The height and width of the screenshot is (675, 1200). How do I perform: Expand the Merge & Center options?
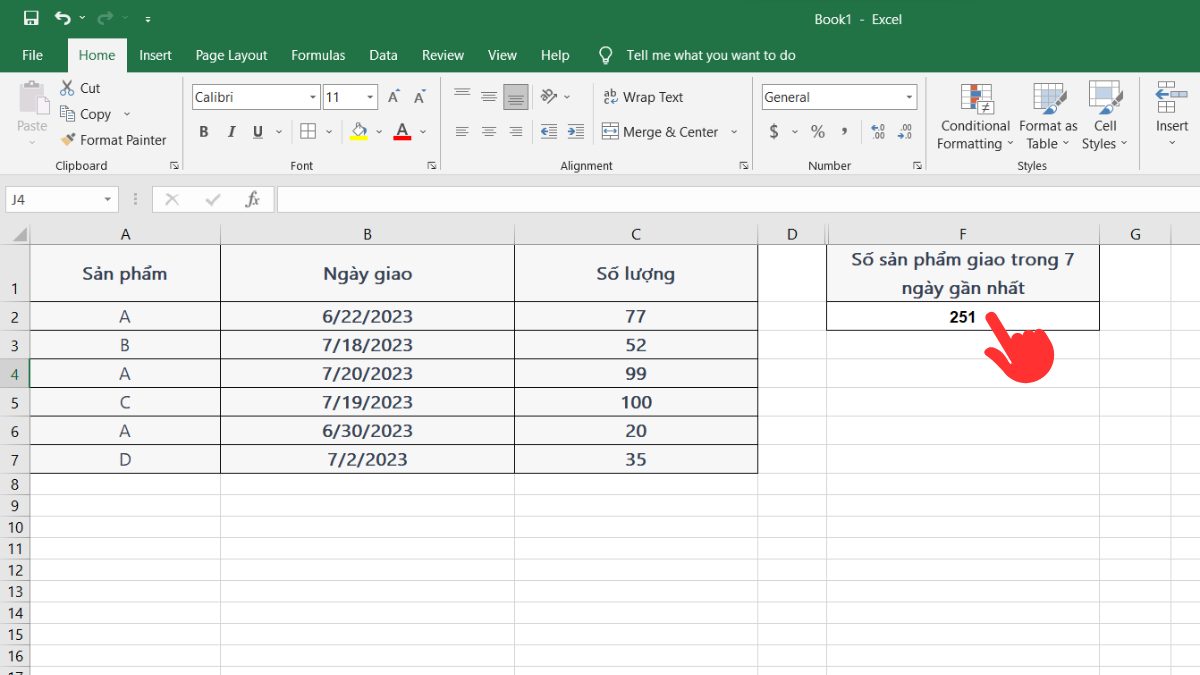coord(736,131)
